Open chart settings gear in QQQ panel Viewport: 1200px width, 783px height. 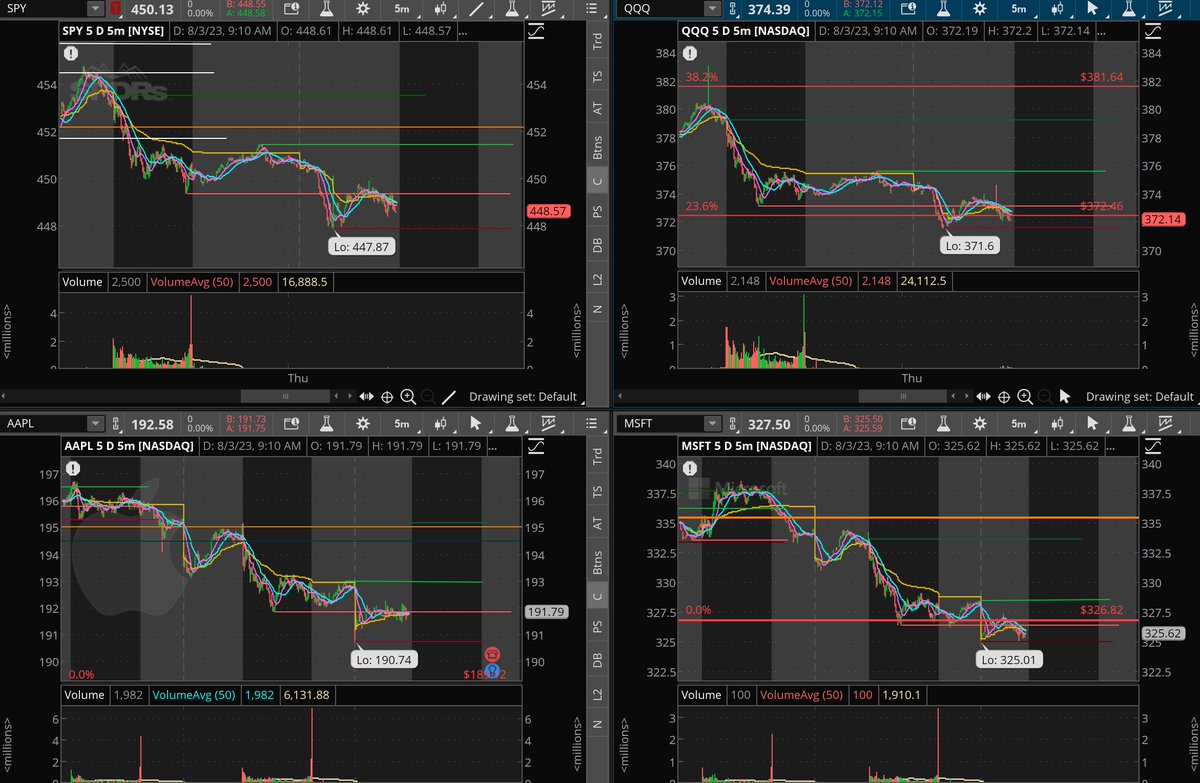980,9
